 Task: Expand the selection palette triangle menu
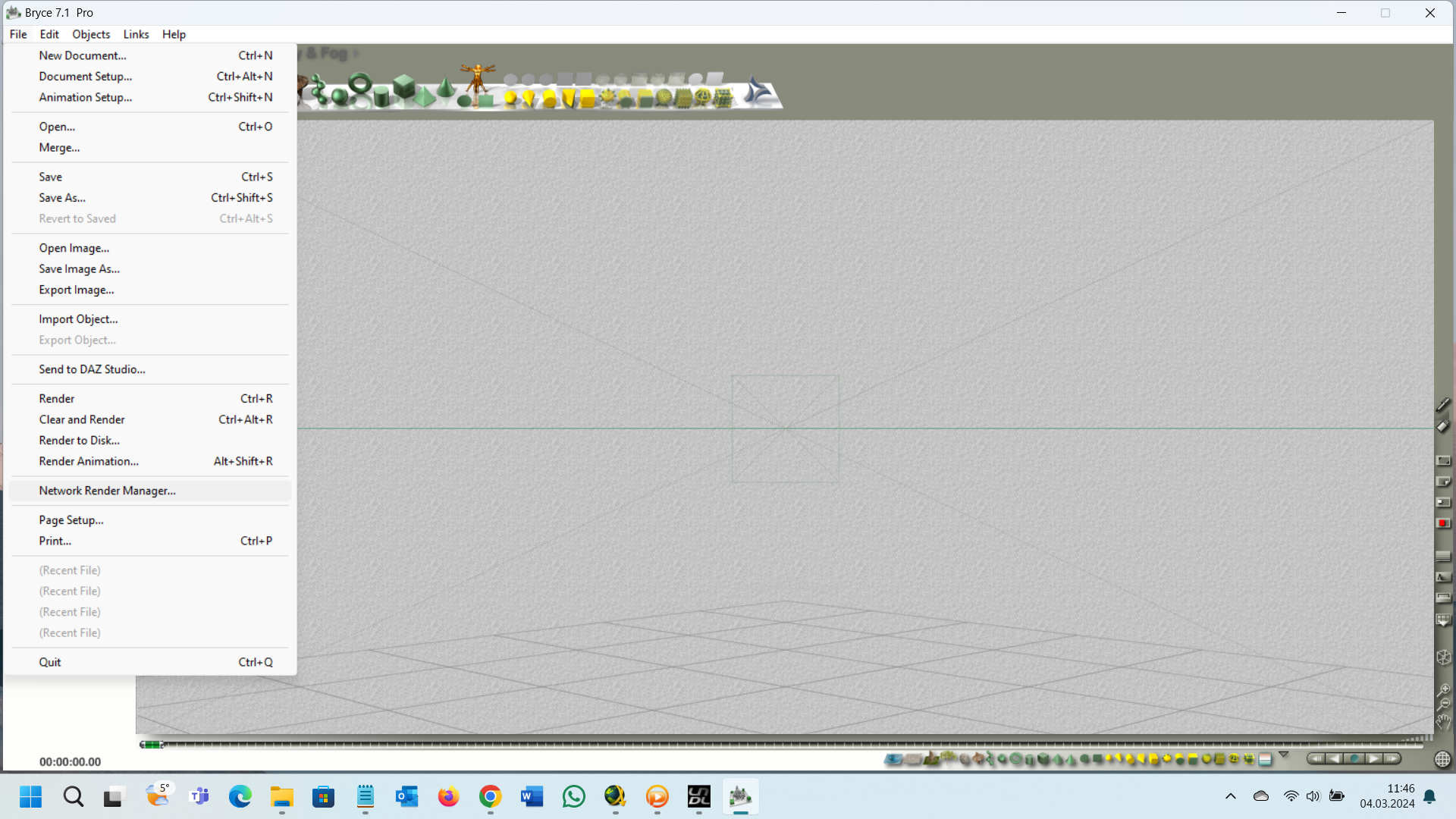1283,755
